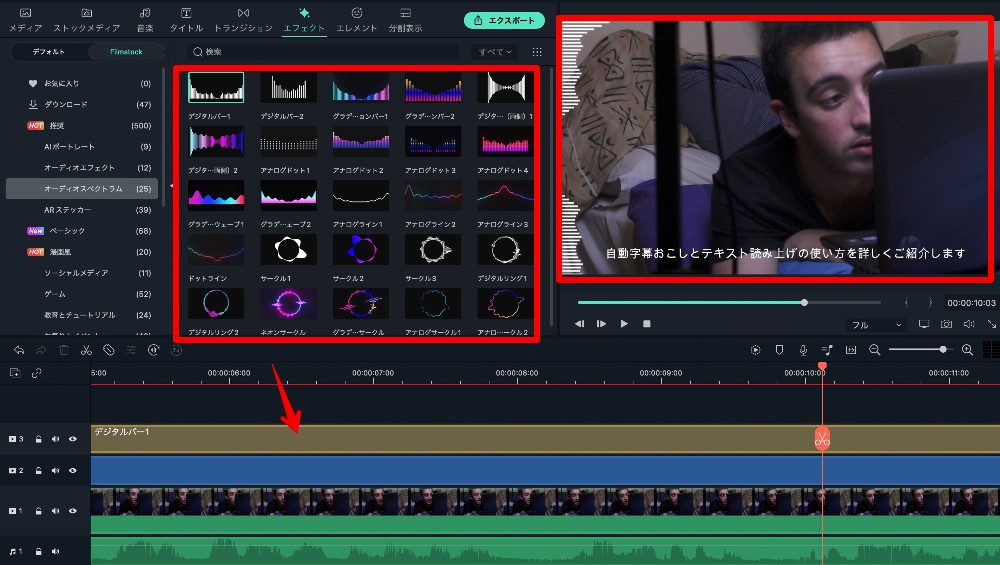This screenshot has height=565, width=1000.
Task: Click the preview progress slider handle
Action: coord(804,302)
